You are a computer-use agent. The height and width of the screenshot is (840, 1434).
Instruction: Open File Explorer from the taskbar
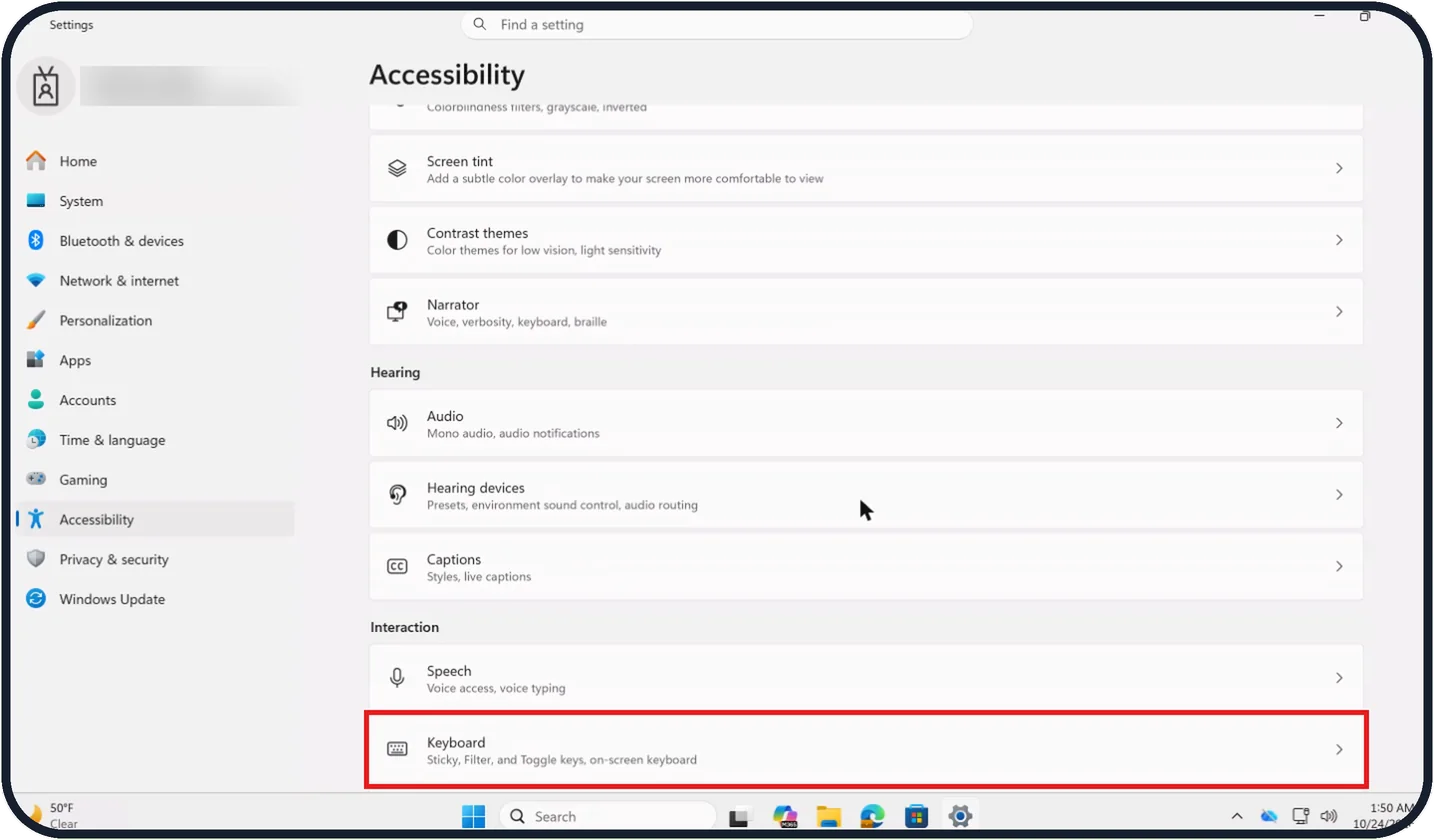828,816
